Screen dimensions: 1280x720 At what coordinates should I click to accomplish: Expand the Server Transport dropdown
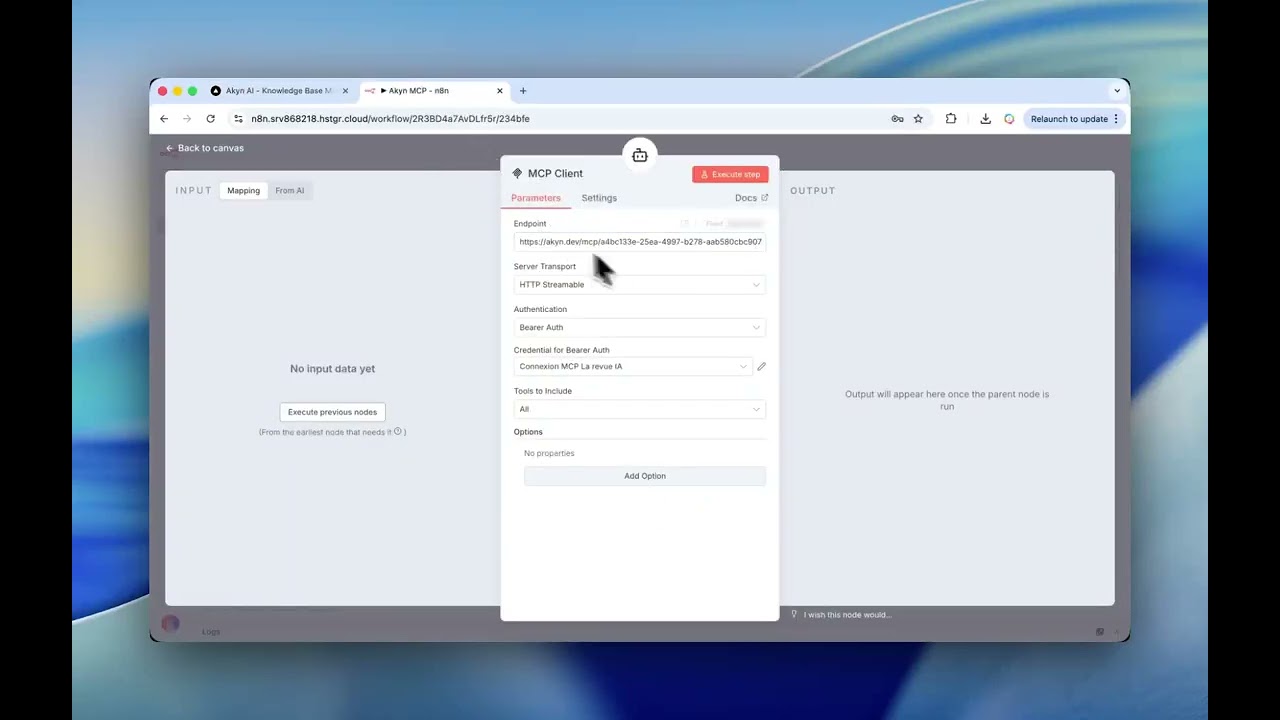(640, 285)
